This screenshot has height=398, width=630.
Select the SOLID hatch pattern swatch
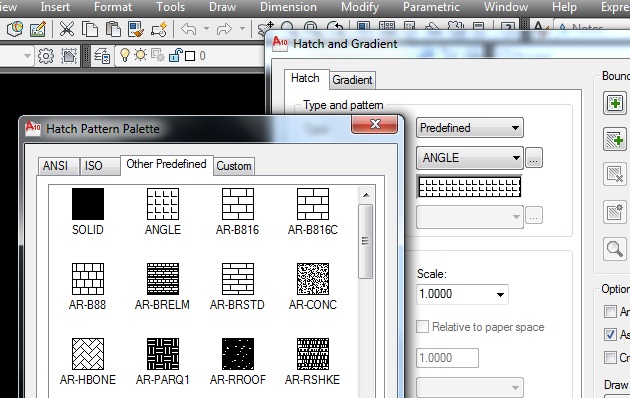coord(88,204)
